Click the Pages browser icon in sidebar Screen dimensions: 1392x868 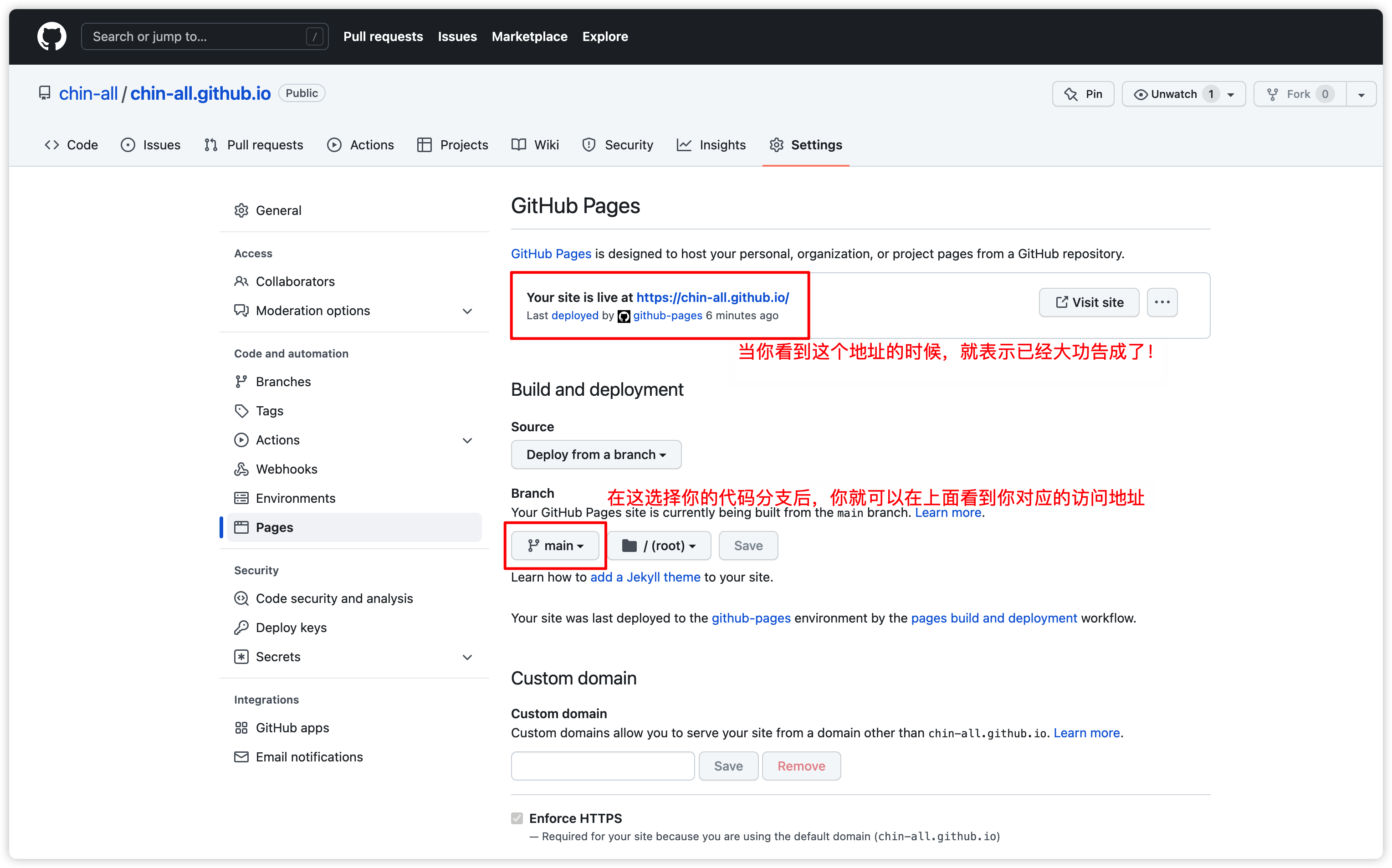(x=241, y=527)
